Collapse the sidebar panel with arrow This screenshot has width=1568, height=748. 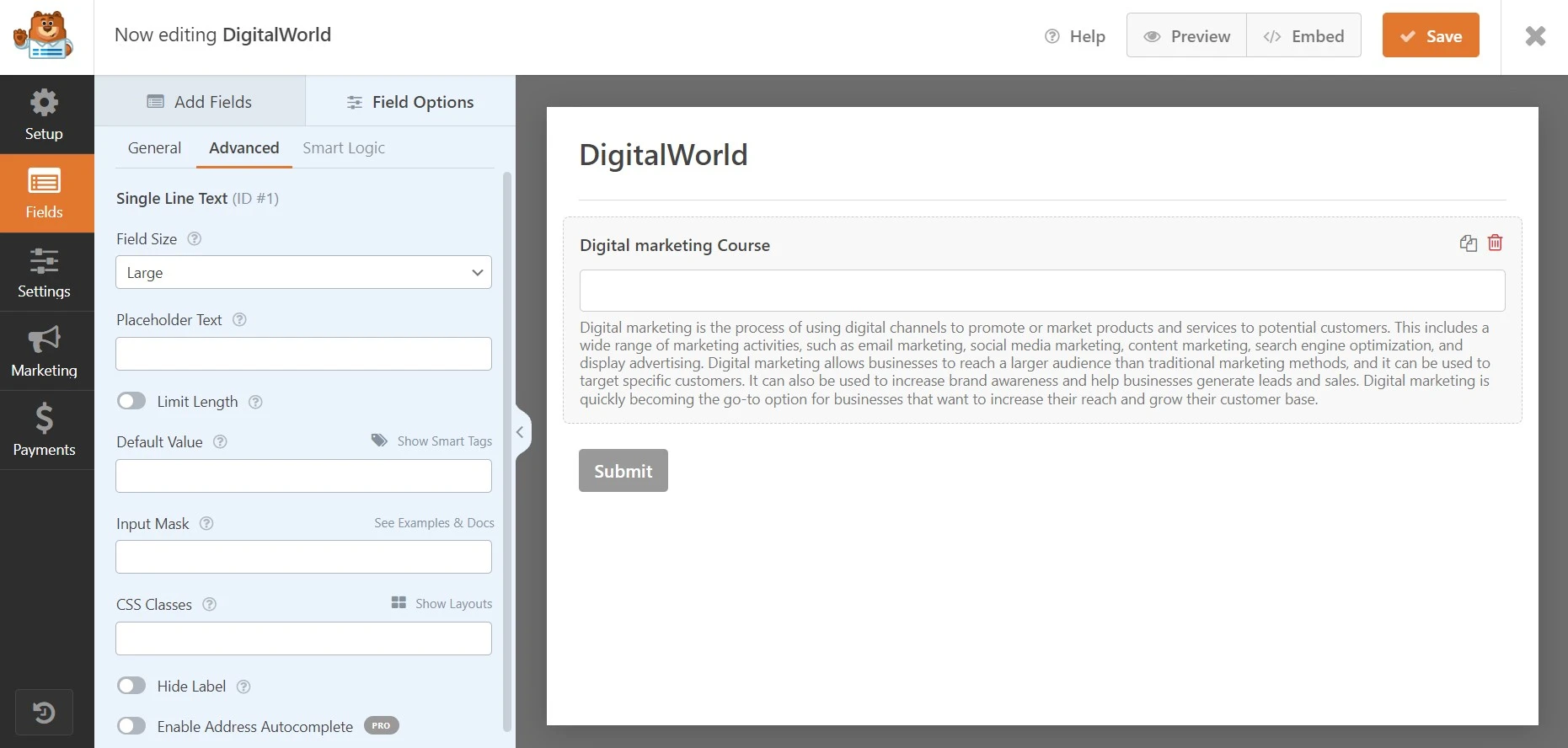(x=521, y=432)
